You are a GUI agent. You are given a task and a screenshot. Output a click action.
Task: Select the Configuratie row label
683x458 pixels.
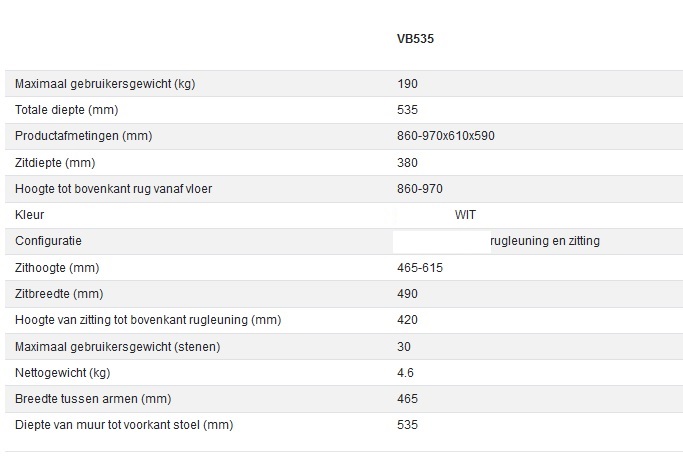click(x=48, y=241)
